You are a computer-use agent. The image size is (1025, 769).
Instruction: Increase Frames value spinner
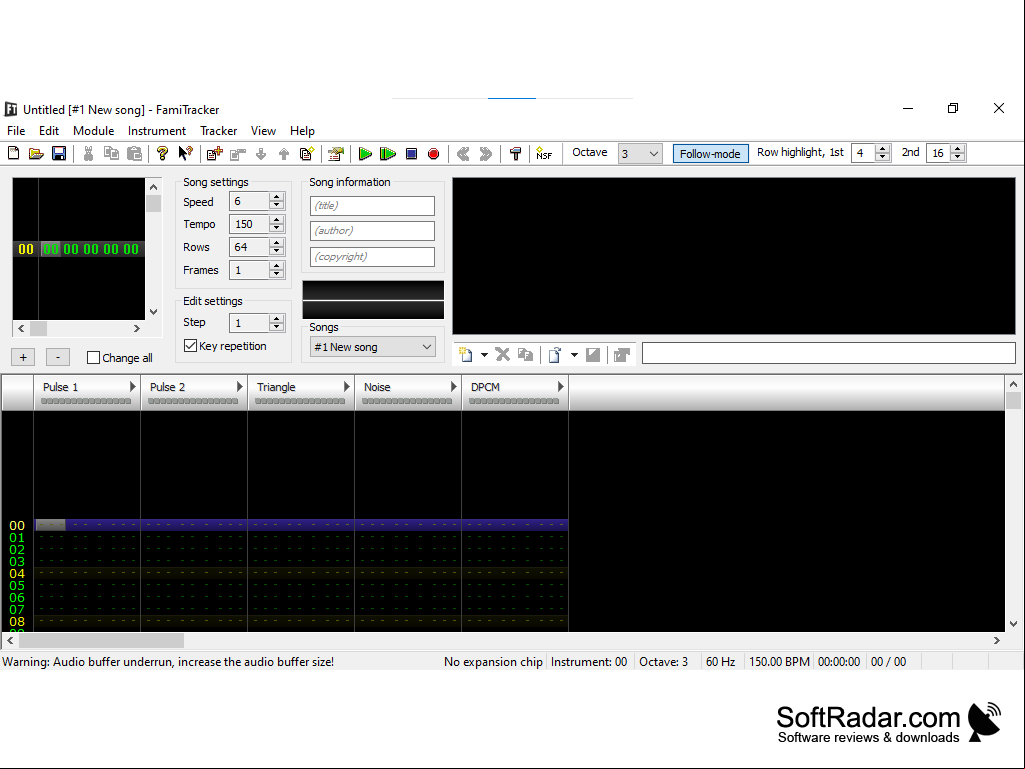[277, 265]
